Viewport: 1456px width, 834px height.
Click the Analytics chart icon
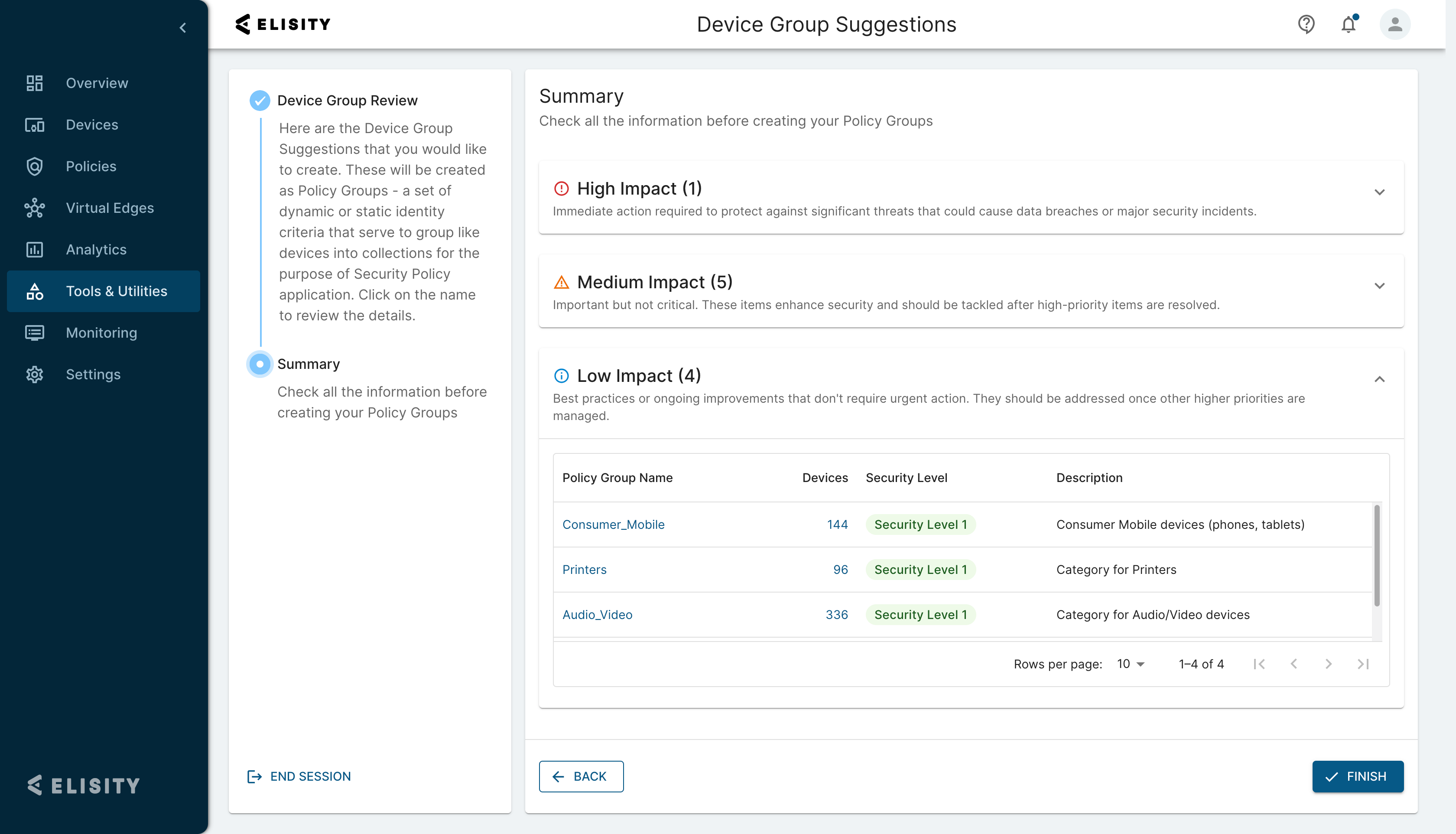click(x=34, y=250)
